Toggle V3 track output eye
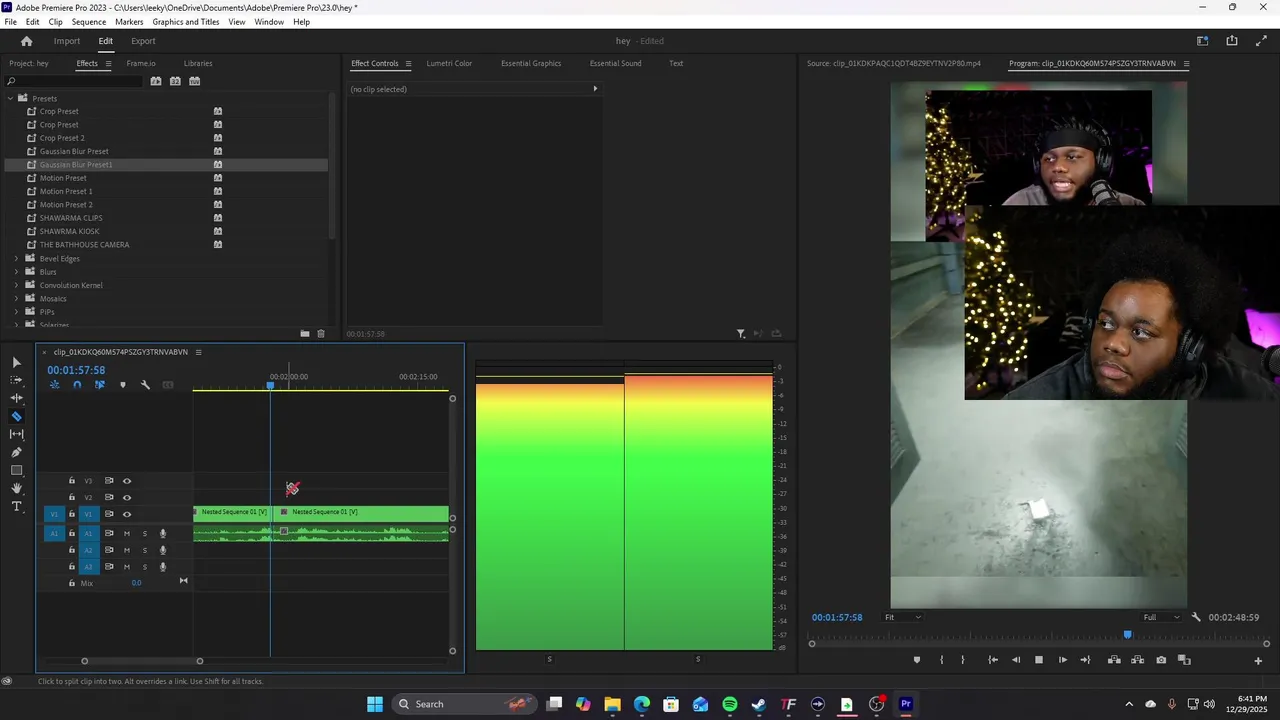 tap(127, 481)
